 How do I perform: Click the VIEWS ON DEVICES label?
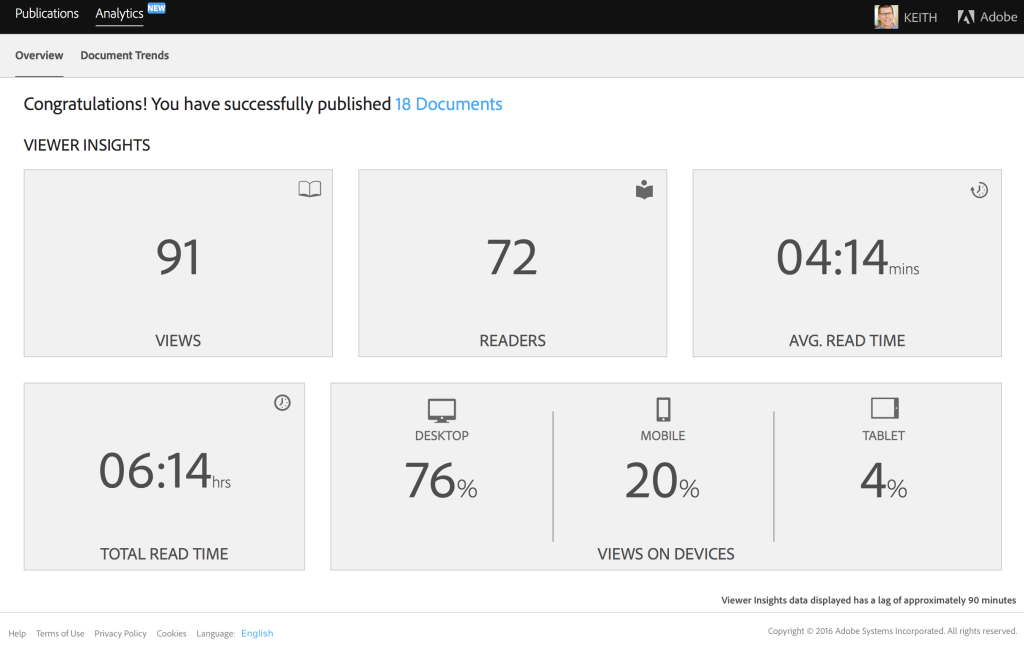point(666,554)
